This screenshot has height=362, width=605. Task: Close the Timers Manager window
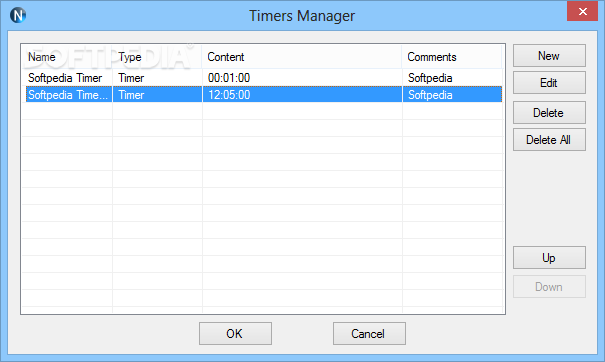tap(582, 11)
